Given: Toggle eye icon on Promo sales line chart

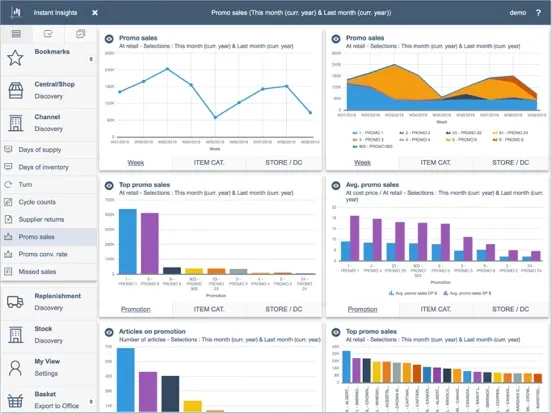Looking at the screenshot, I should pyautogui.click(x=109, y=39).
